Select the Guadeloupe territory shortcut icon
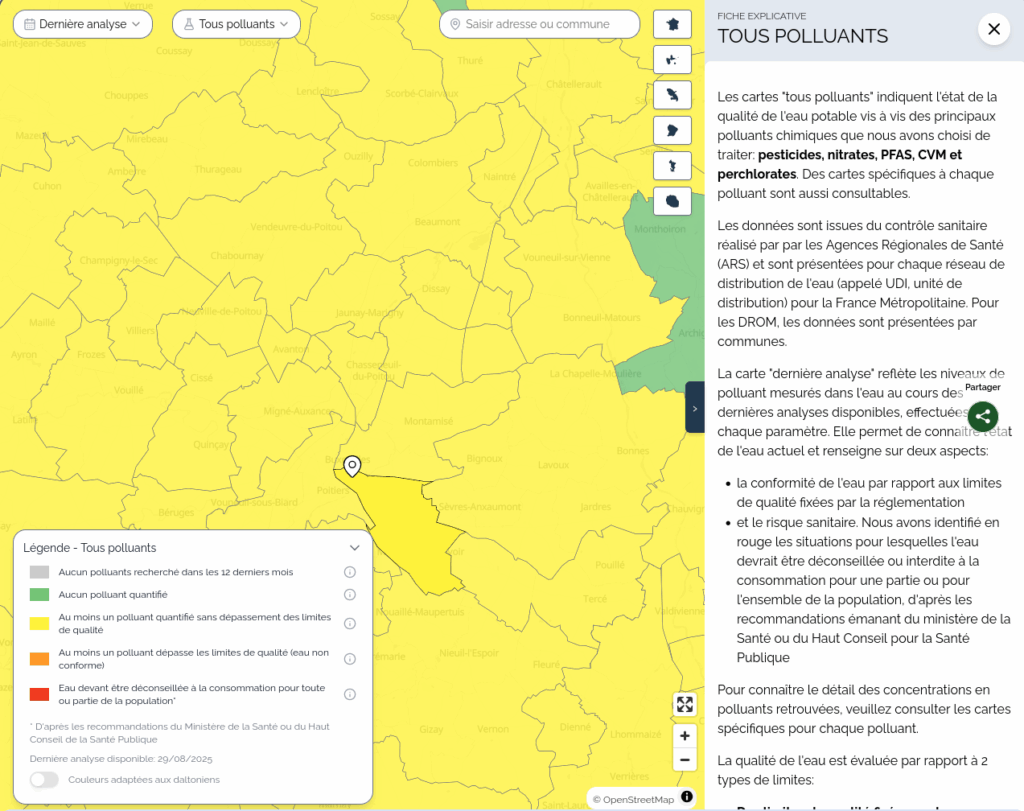Viewport: 1024px width, 811px height. pyautogui.click(x=672, y=59)
